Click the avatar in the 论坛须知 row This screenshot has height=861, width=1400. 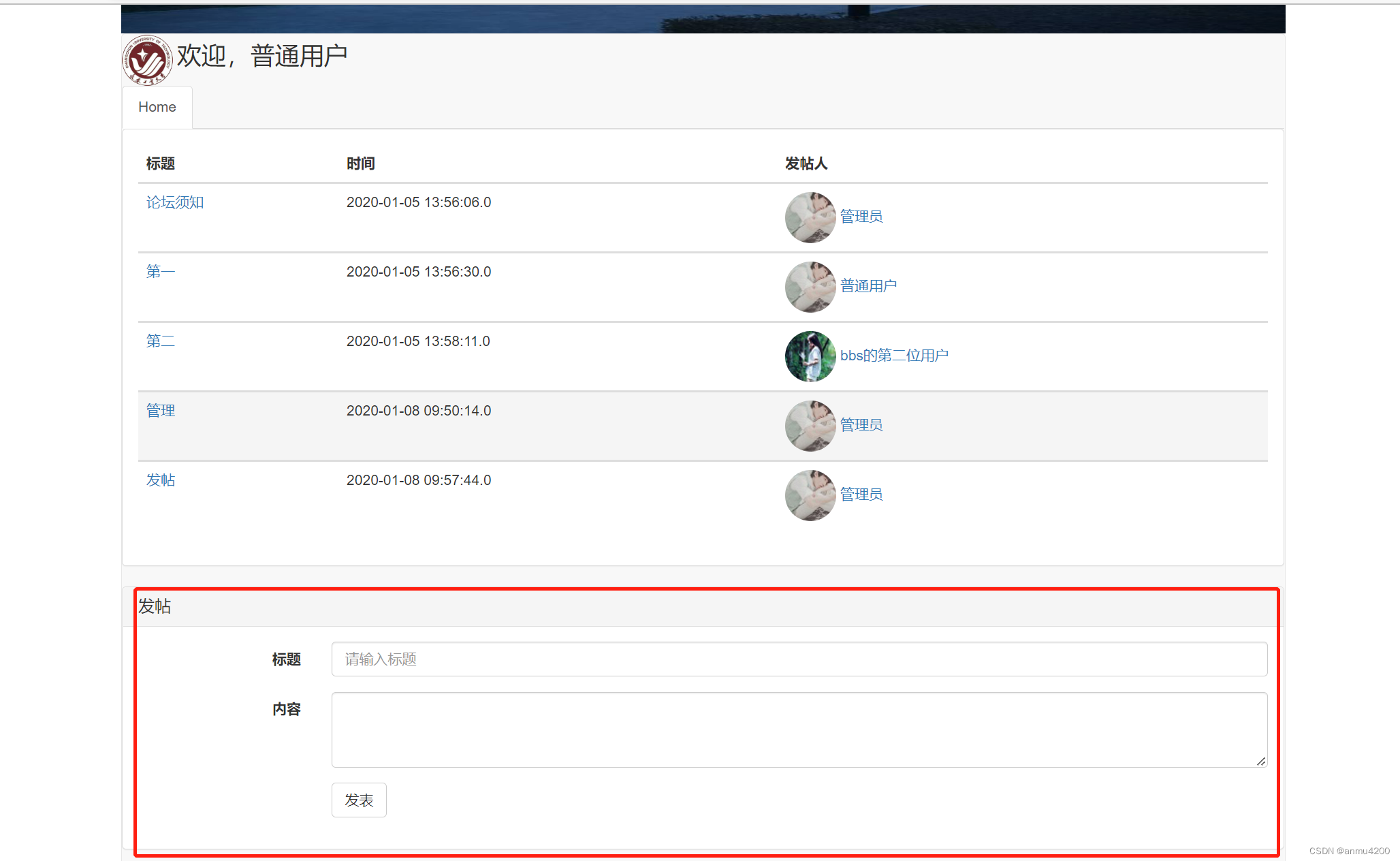pos(810,217)
